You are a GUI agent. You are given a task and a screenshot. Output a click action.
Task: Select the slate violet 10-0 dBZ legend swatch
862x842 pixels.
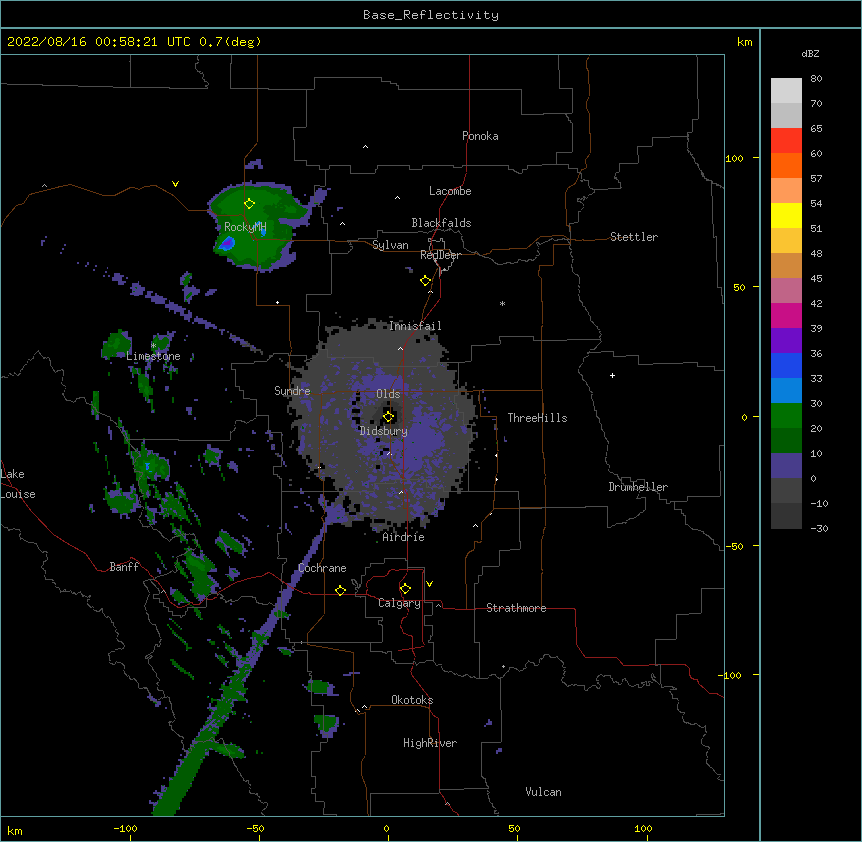click(786, 466)
